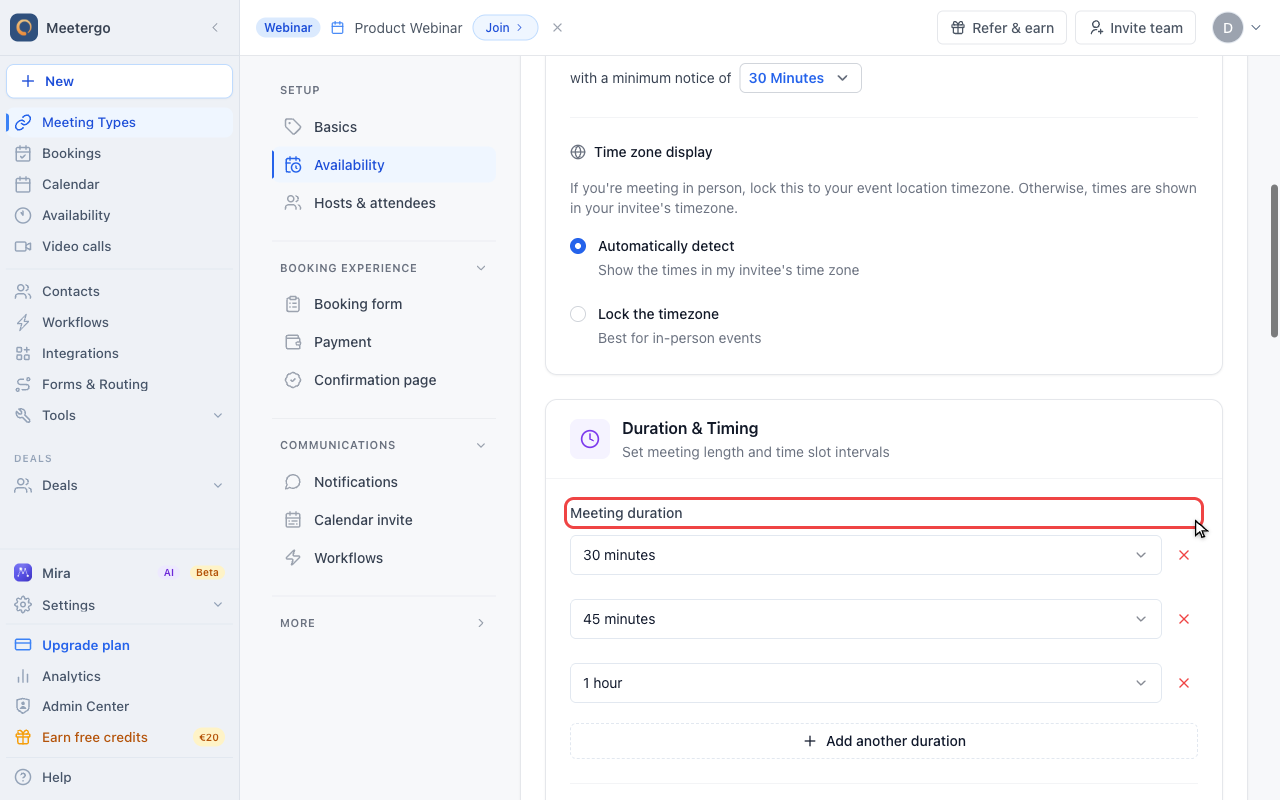Viewport: 1280px width, 800px height.
Task: Click the Mira Beta badge
Action: [207, 573]
